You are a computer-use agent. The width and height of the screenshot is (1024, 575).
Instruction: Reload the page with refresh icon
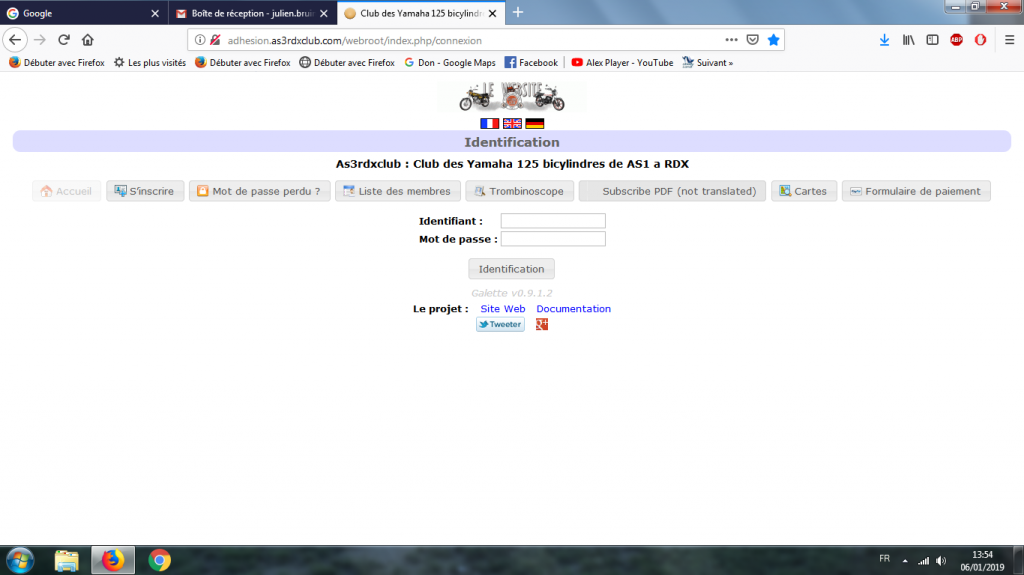click(x=63, y=40)
